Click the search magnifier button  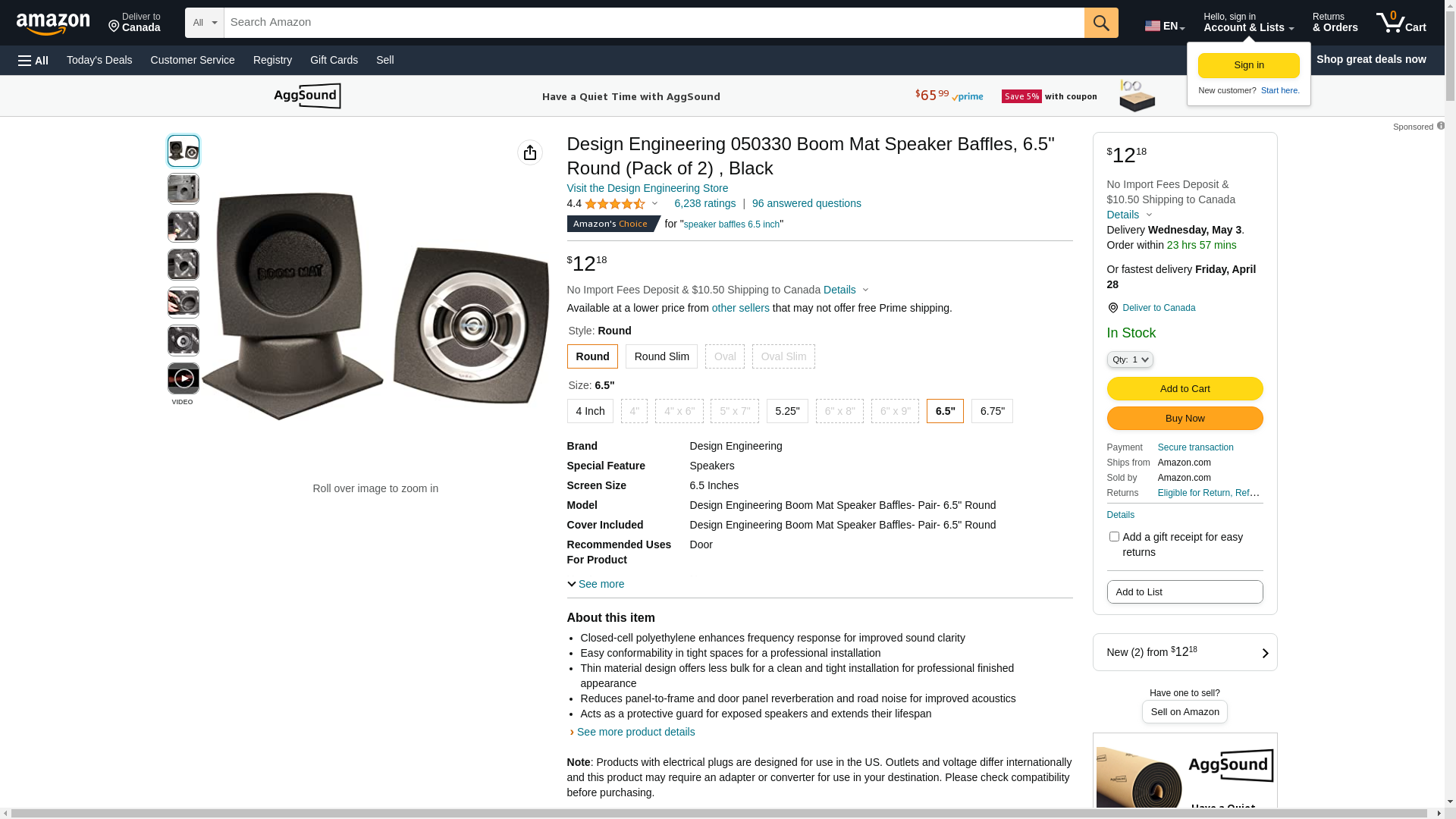1101,23
